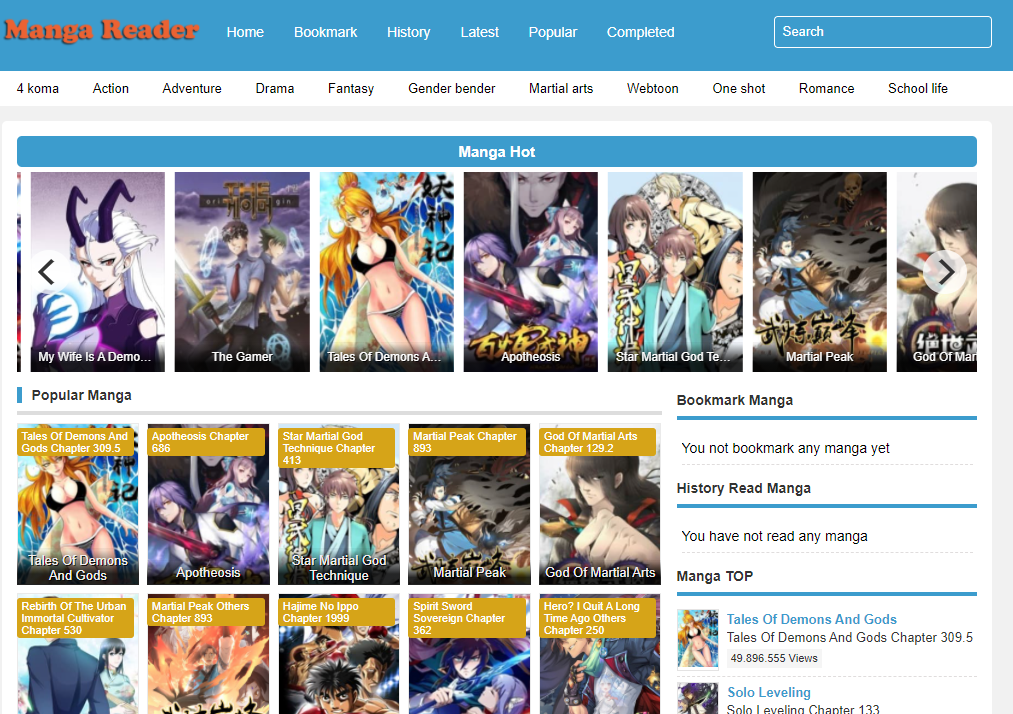Click the Popular Manga heading
Viewport: 1013px width, 714px height.
(81, 395)
